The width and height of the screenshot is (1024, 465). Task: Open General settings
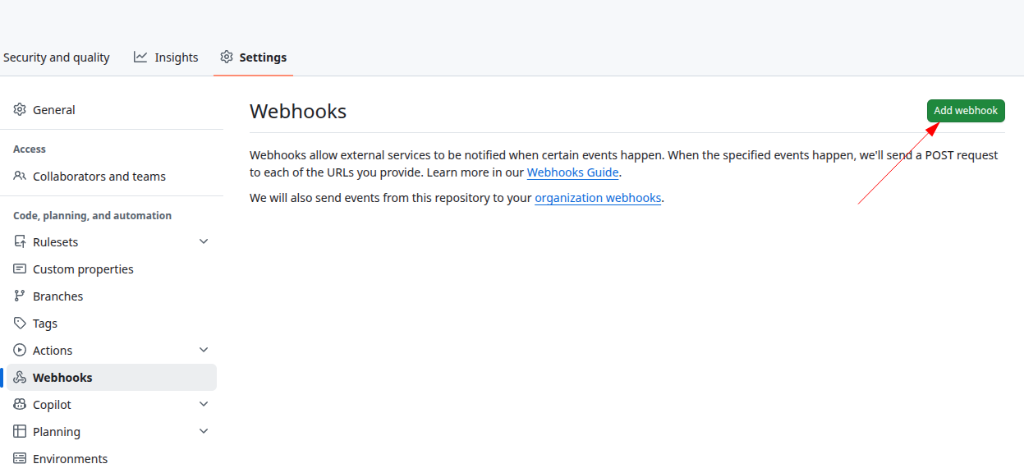(111, 110)
